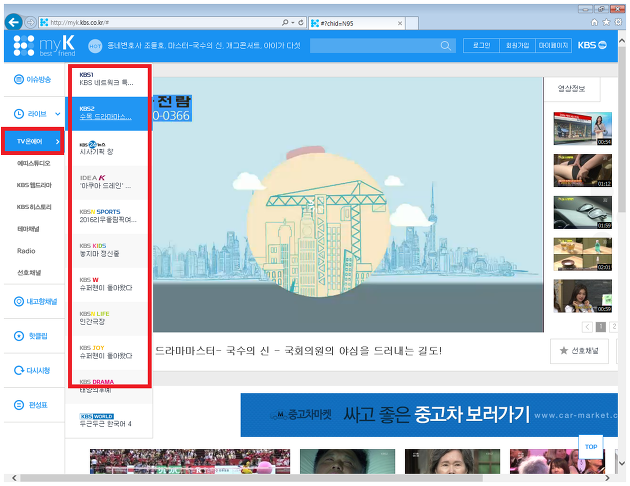
Task: Select the IDEA K channel entry
Action: coord(109,182)
